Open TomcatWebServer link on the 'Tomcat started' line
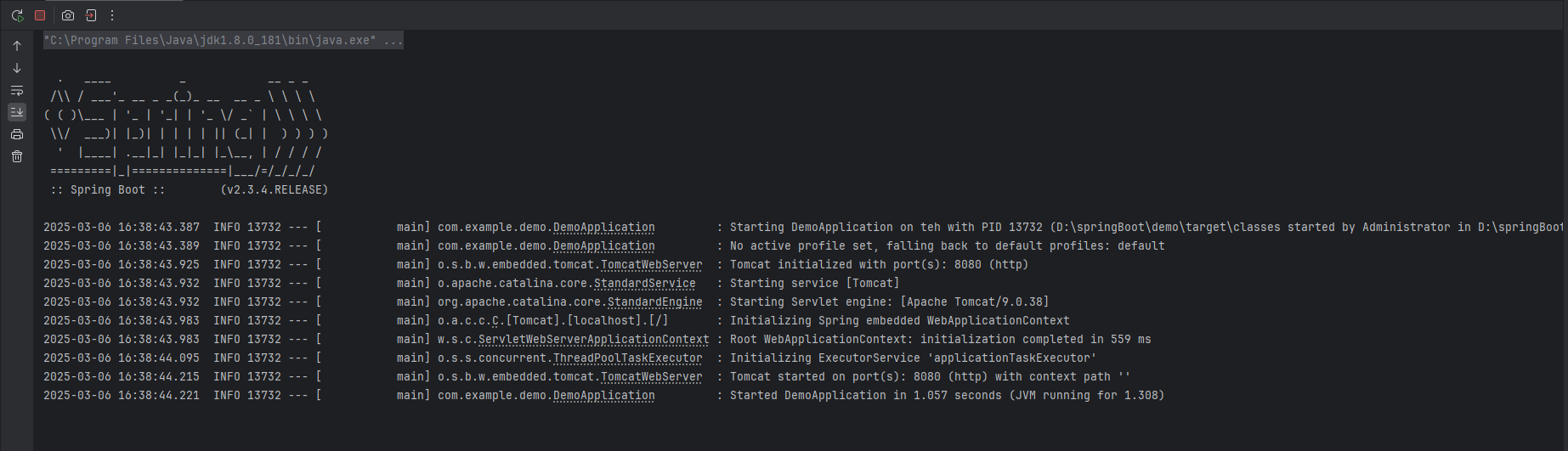Image resolution: width=1568 pixels, height=451 pixels. (651, 377)
